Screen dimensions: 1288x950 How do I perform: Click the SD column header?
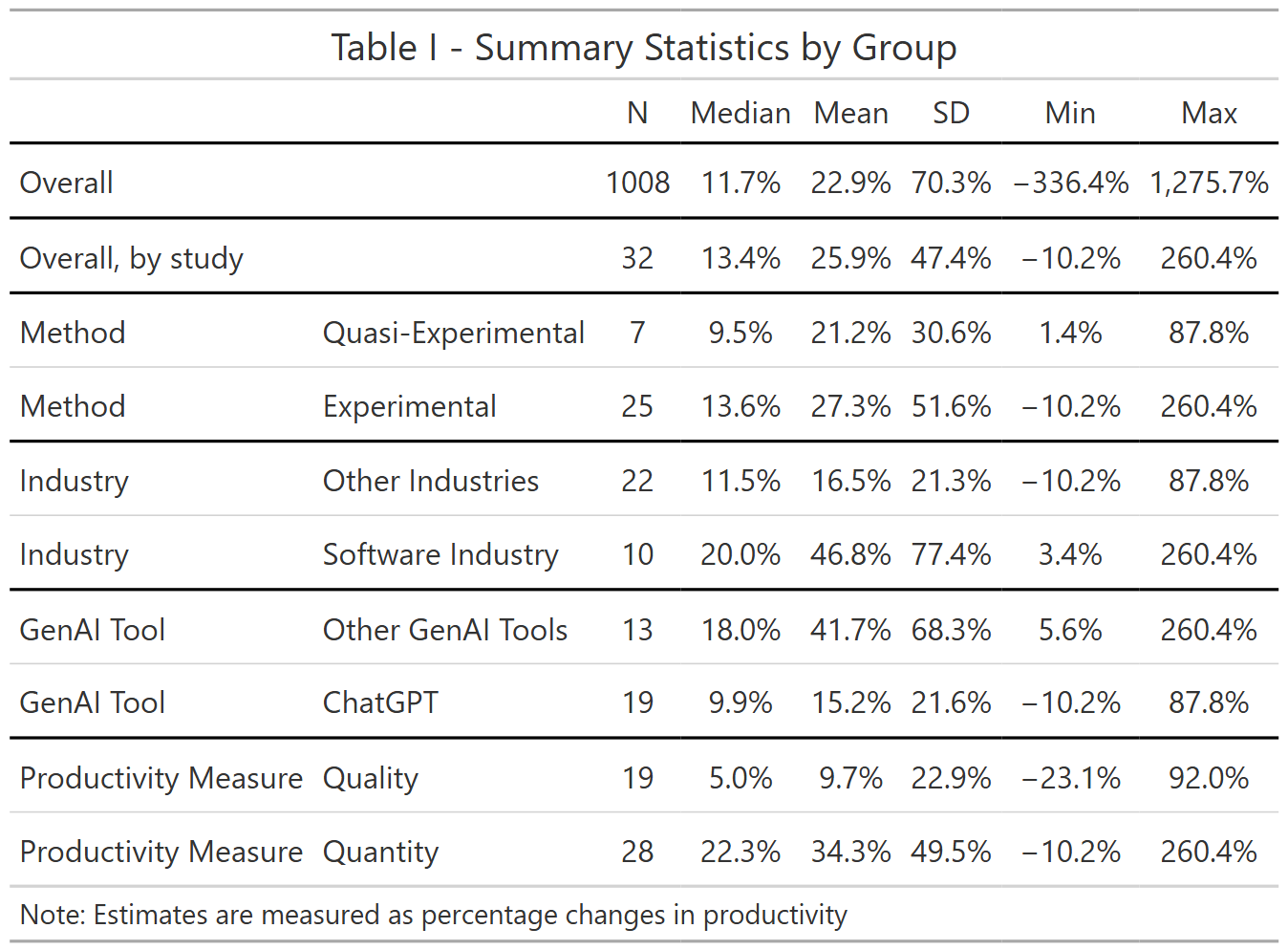click(951, 113)
